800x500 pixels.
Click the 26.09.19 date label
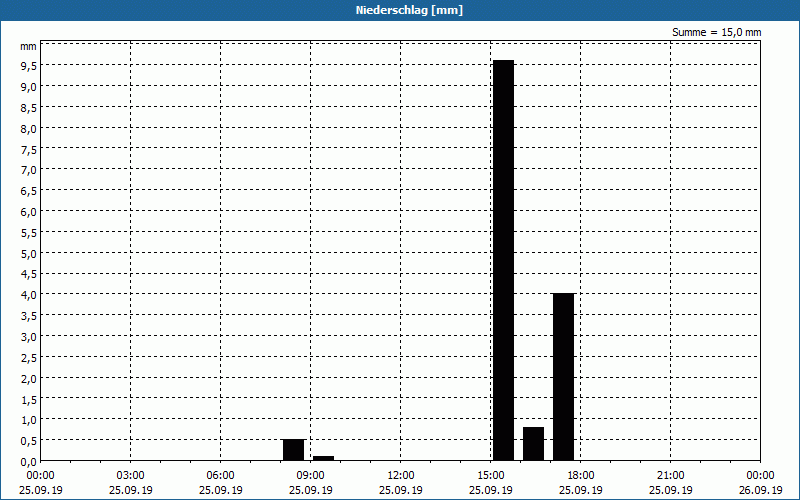(761, 490)
